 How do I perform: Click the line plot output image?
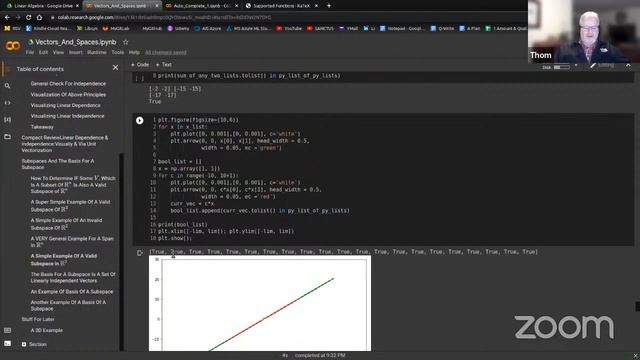260,303
